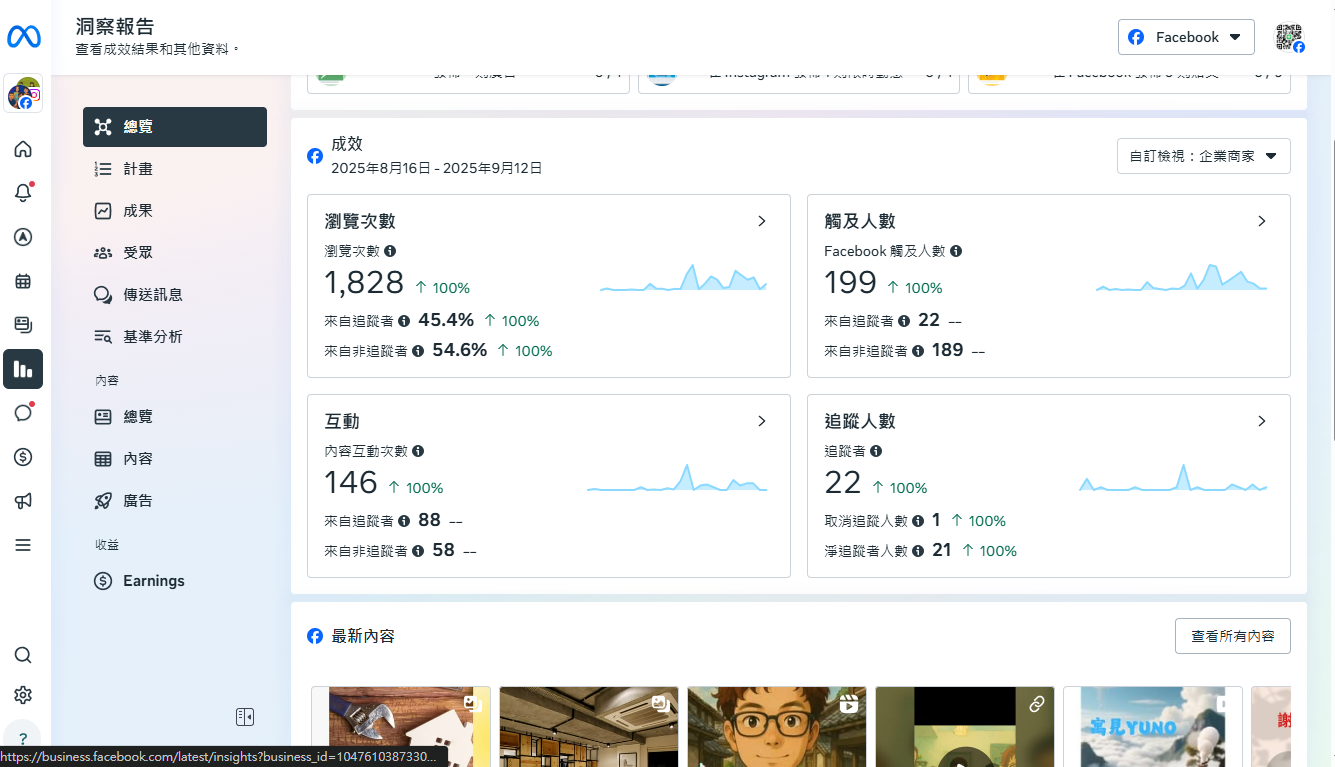
Task: Open the Facebook platform dropdown
Action: pyautogui.click(x=1186, y=37)
